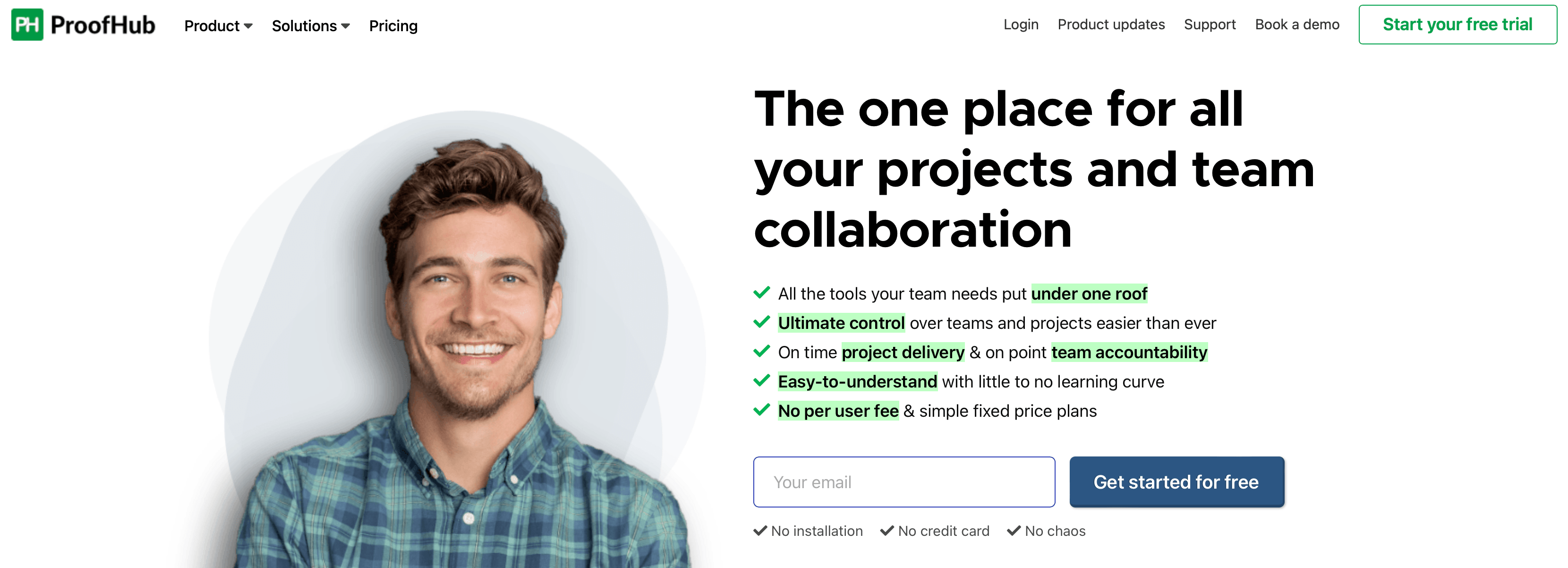
Task: Expand the Solutions dropdown menu
Action: click(308, 26)
